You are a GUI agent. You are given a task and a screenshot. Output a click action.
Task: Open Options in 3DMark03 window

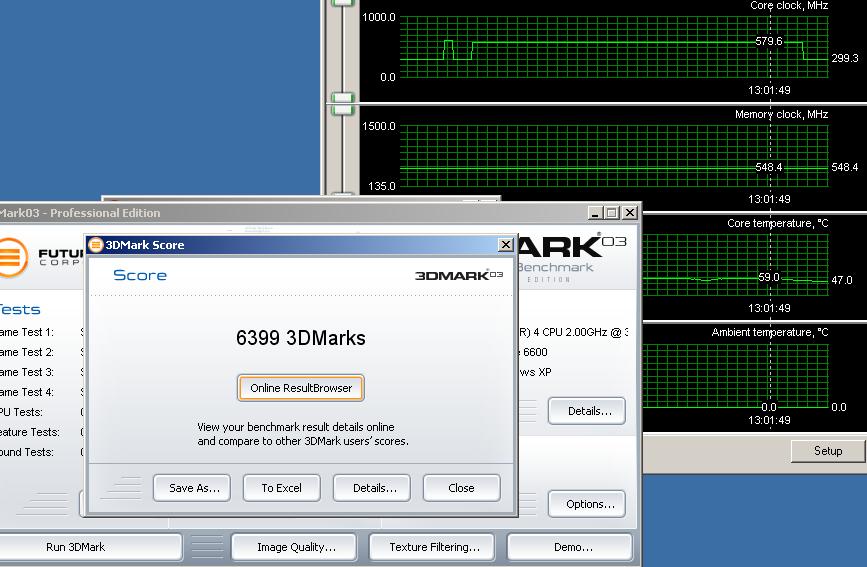coord(587,504)
